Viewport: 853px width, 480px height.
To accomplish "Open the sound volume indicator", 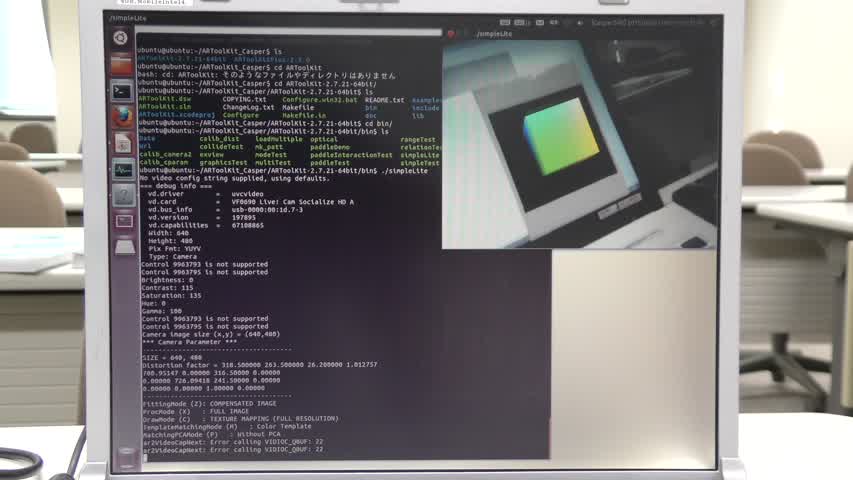I will [x=579, y=23].
